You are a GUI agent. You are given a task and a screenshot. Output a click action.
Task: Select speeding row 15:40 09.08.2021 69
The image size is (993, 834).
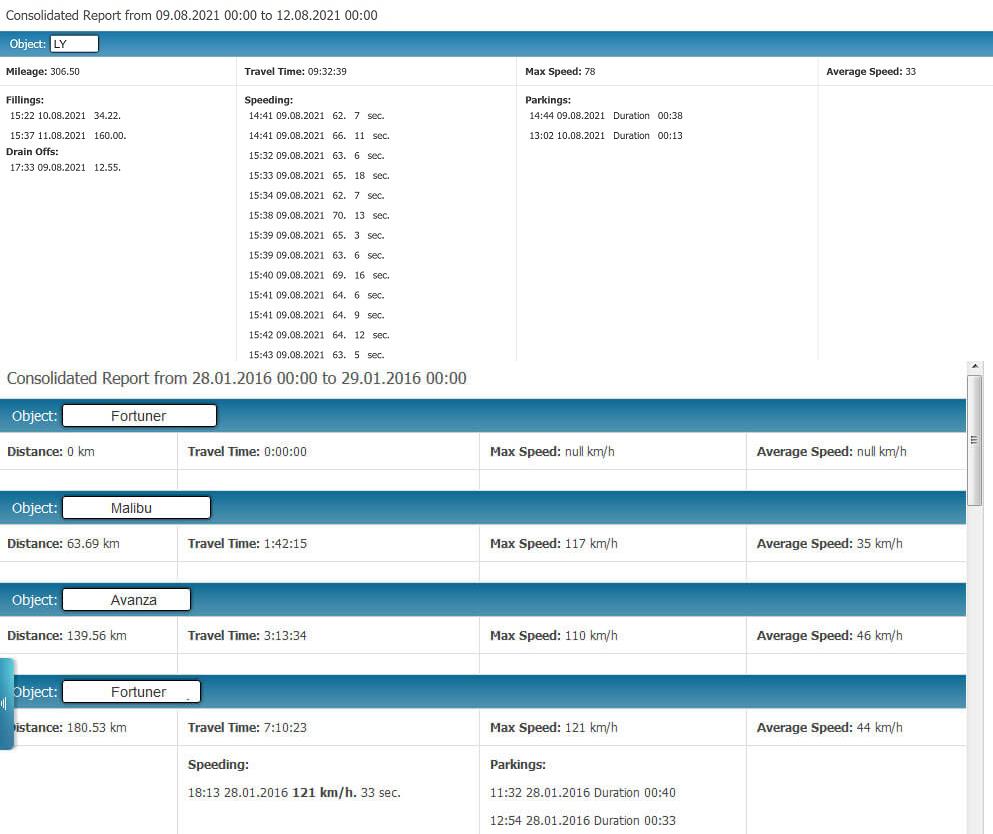[319, 275]
